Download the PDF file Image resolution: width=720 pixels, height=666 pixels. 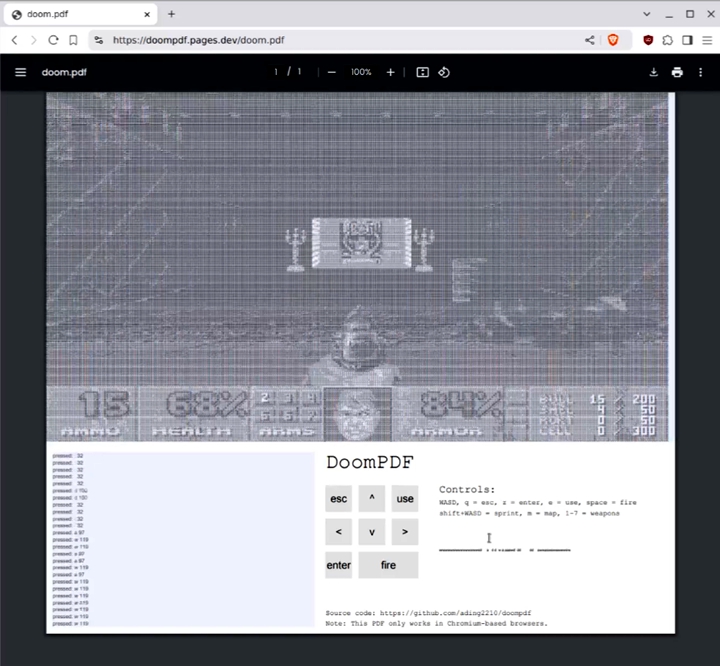tap(653, 72)
